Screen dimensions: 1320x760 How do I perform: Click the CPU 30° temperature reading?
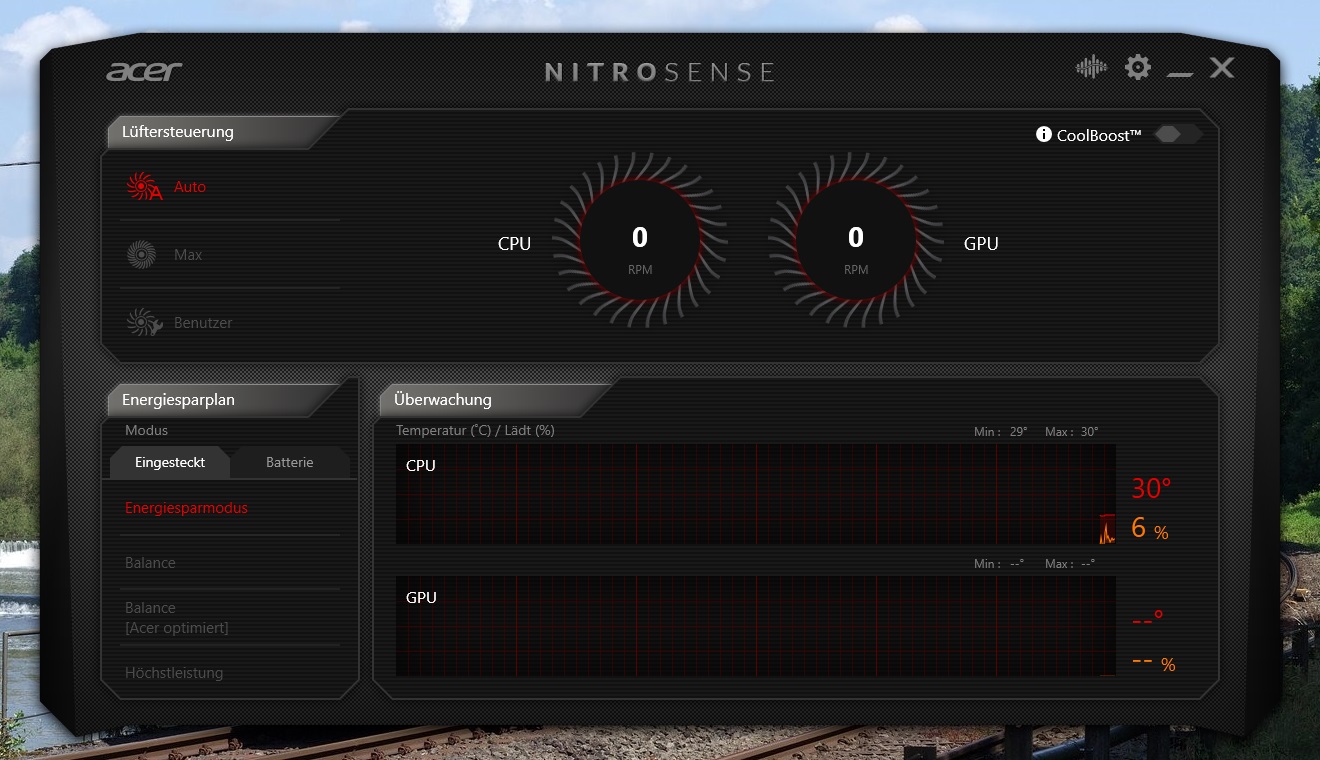[1151, 489]
